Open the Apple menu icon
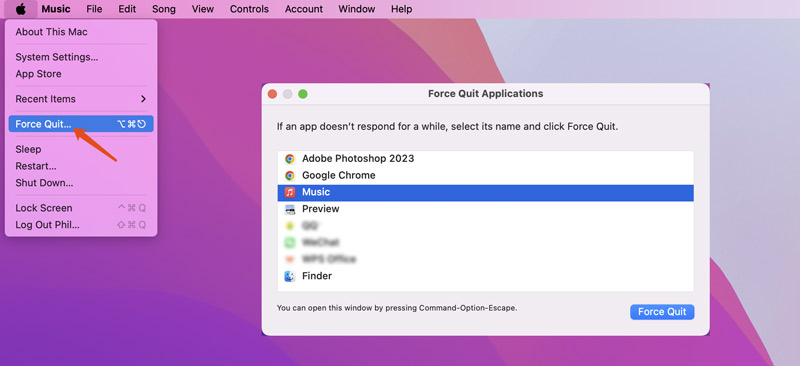This screenshot has width=800, height=366. (20, 9)
